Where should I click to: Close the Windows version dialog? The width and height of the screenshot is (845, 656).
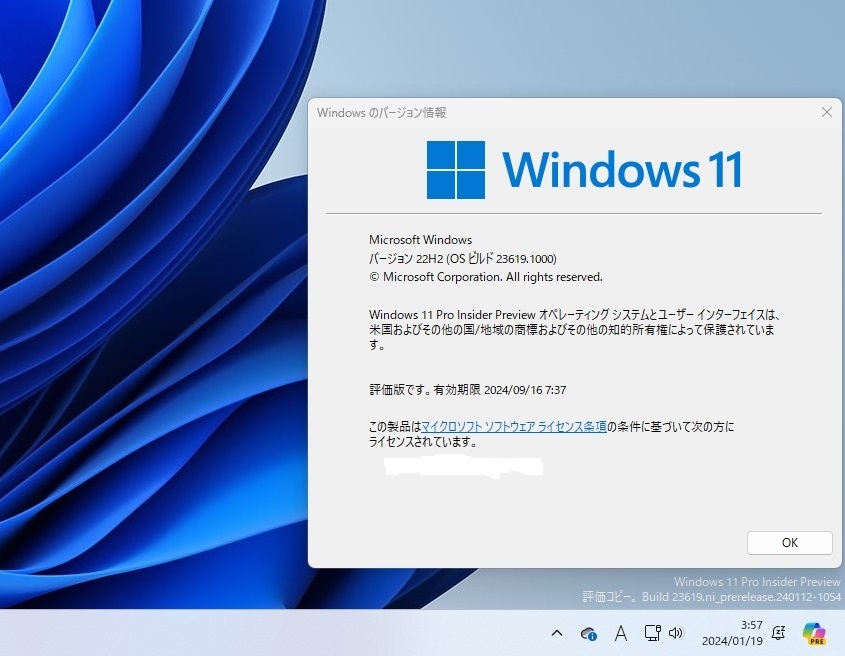pos(827,112)
